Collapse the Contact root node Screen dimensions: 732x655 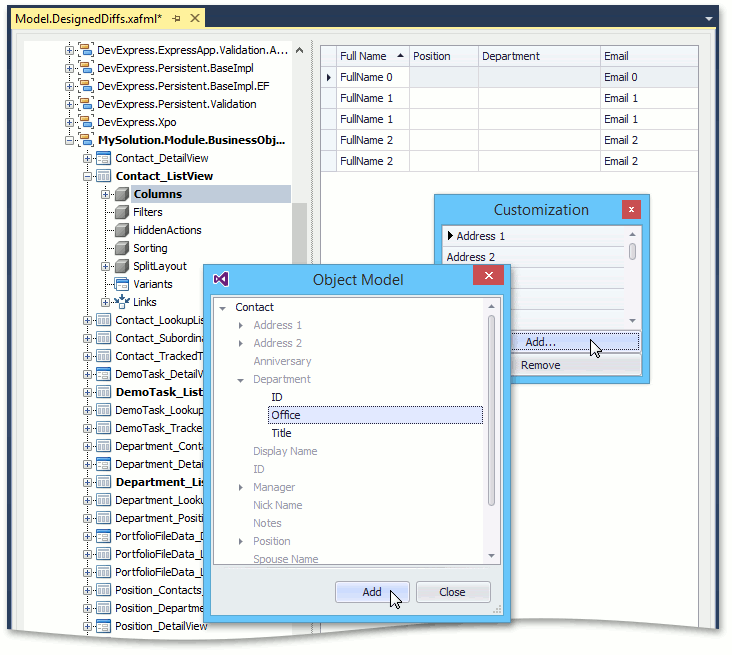click(x=223, y=308)
